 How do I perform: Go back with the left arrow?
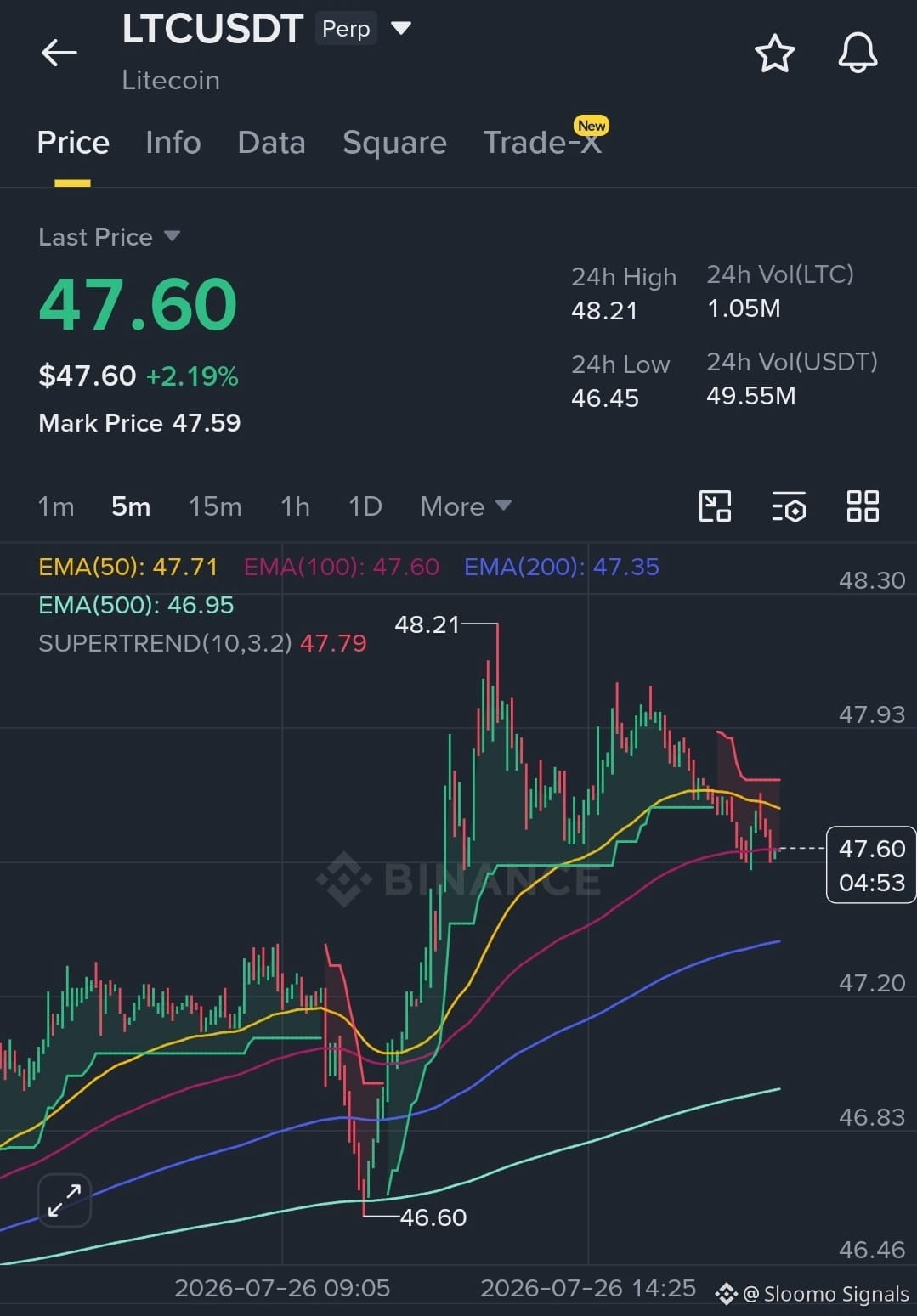pyautogui.click(x=59, y=53)
